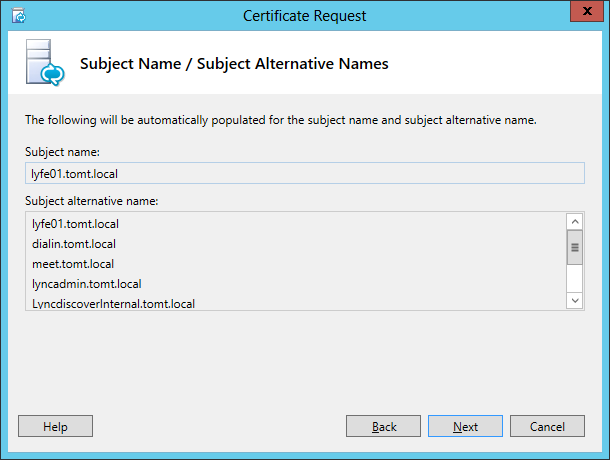Screen dimensions: 610x460
Task: Click the Subject alternative name label
Action: tap(91, 201)
